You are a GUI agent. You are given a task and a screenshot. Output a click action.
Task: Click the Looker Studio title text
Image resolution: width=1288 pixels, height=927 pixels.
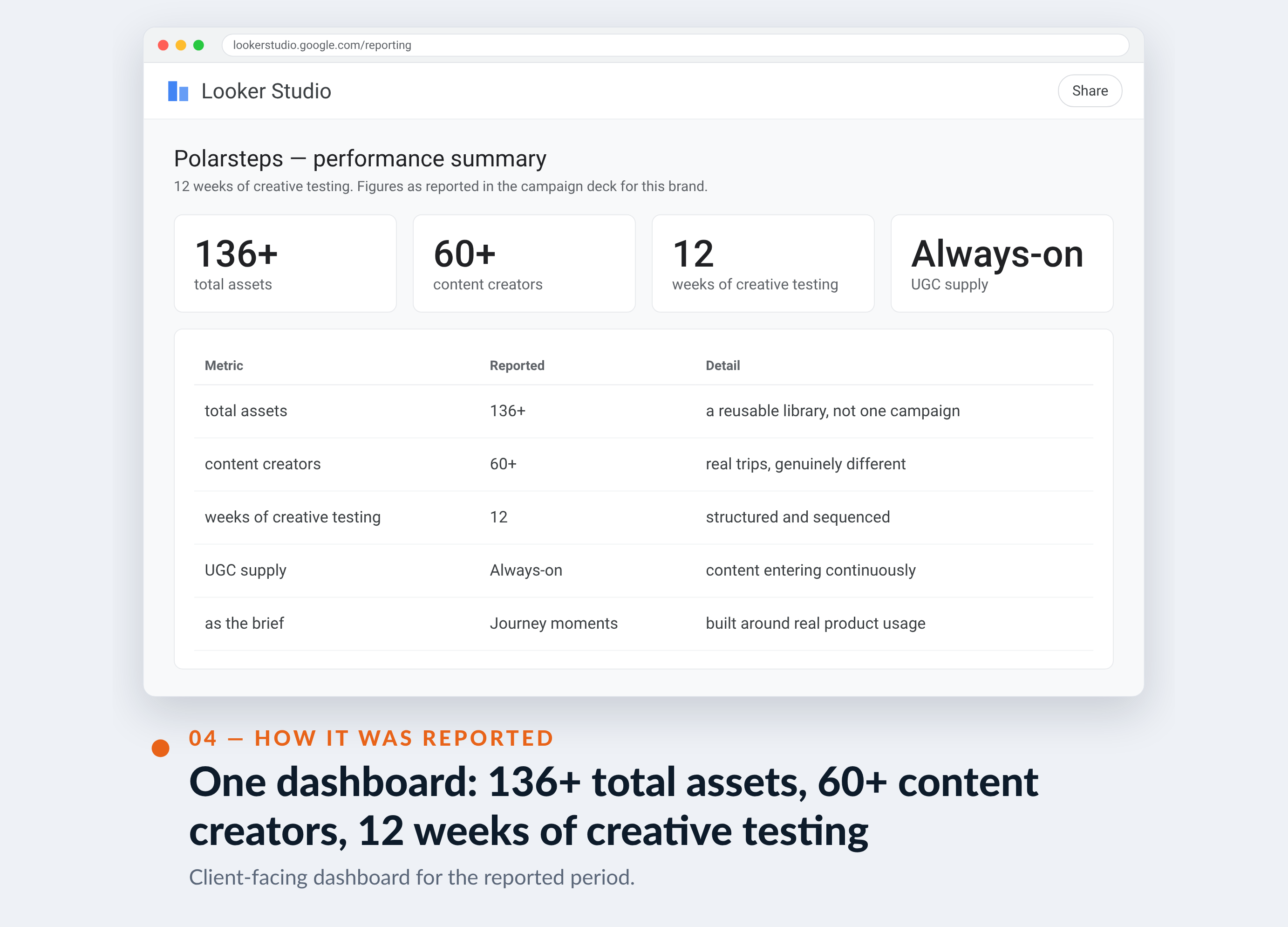[x=266, y=91]
